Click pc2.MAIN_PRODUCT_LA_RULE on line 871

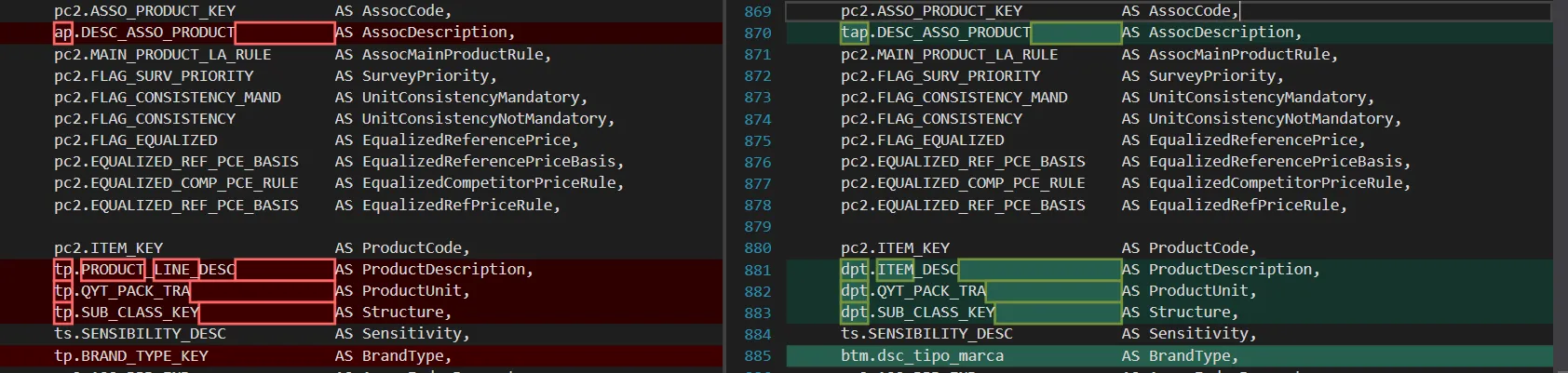tap(950, 55)
